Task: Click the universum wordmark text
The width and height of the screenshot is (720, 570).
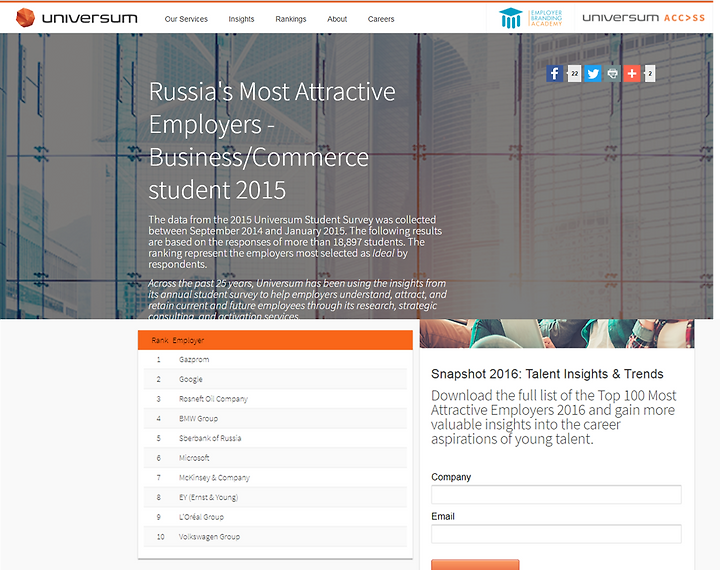Action: coord(90,18)
